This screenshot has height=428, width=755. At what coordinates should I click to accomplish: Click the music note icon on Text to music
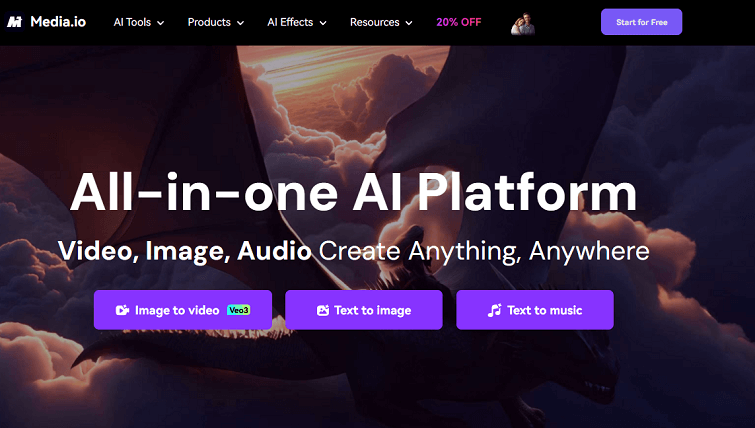pos(495,311)
